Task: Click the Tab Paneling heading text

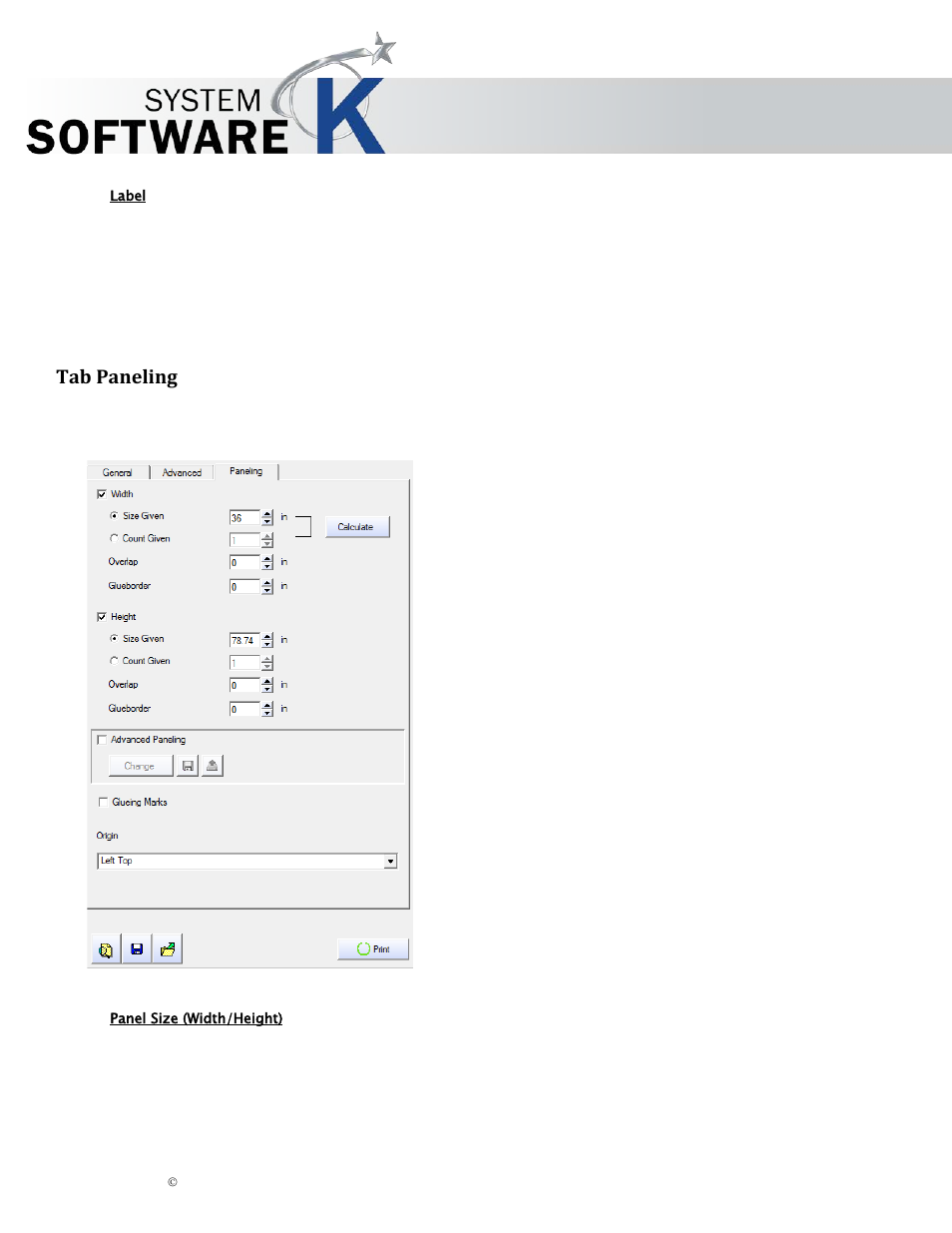Action: click(x=117, y=377)
